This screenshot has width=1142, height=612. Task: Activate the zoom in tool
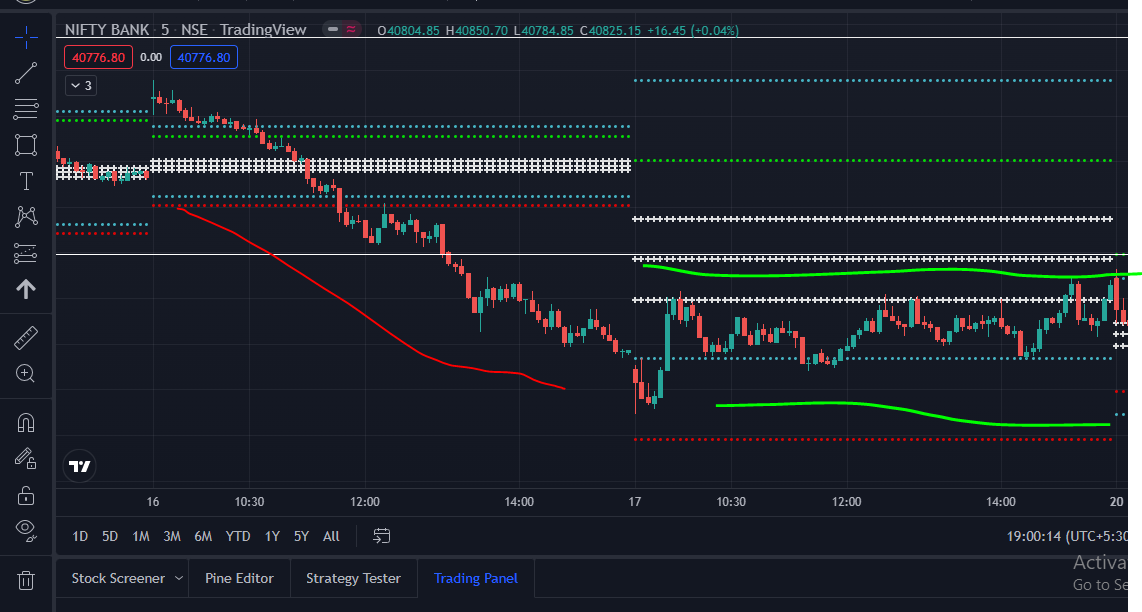[25, 374]
